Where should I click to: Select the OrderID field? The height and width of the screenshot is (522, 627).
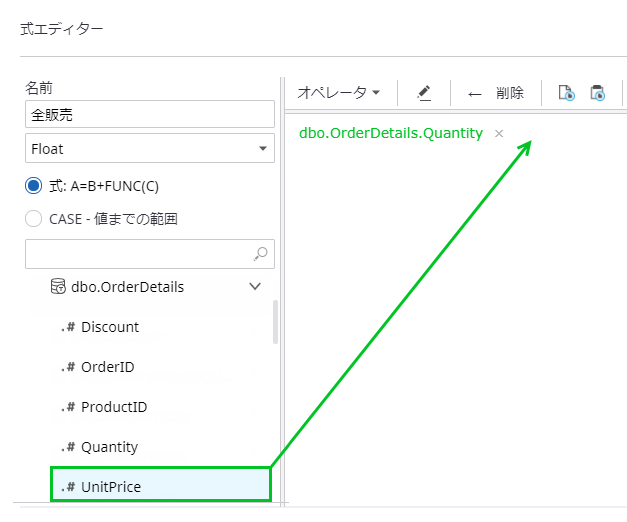[108, 367]
